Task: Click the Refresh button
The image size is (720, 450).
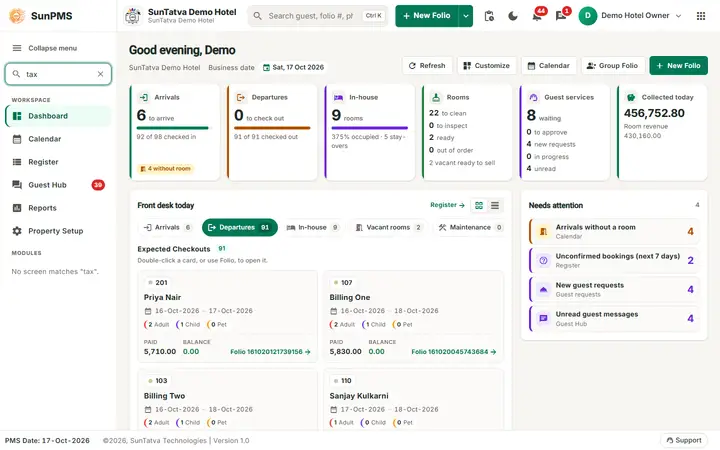Action: [x=427, y=66]
